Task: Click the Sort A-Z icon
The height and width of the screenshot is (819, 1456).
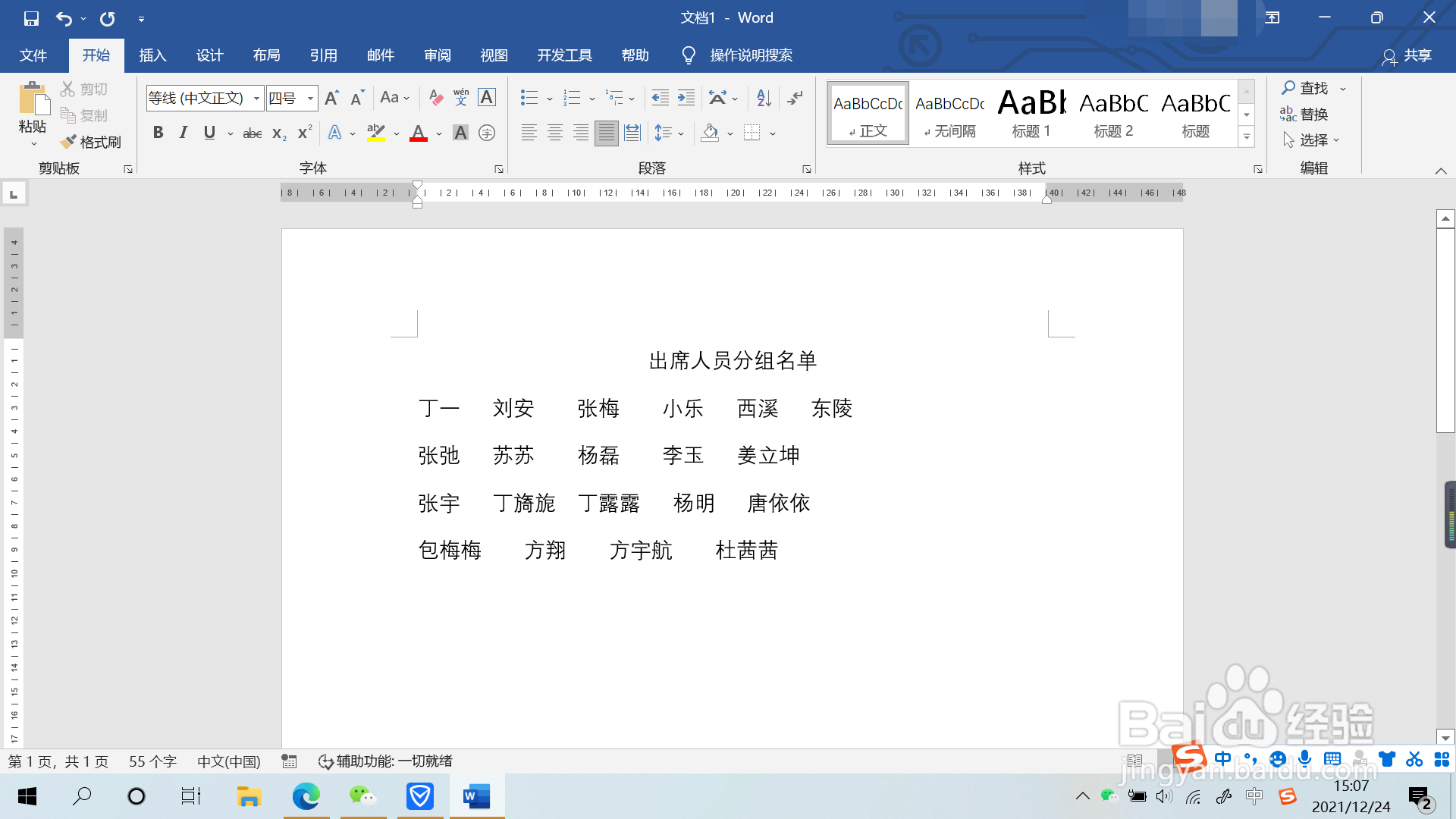Action: point(764,98)
